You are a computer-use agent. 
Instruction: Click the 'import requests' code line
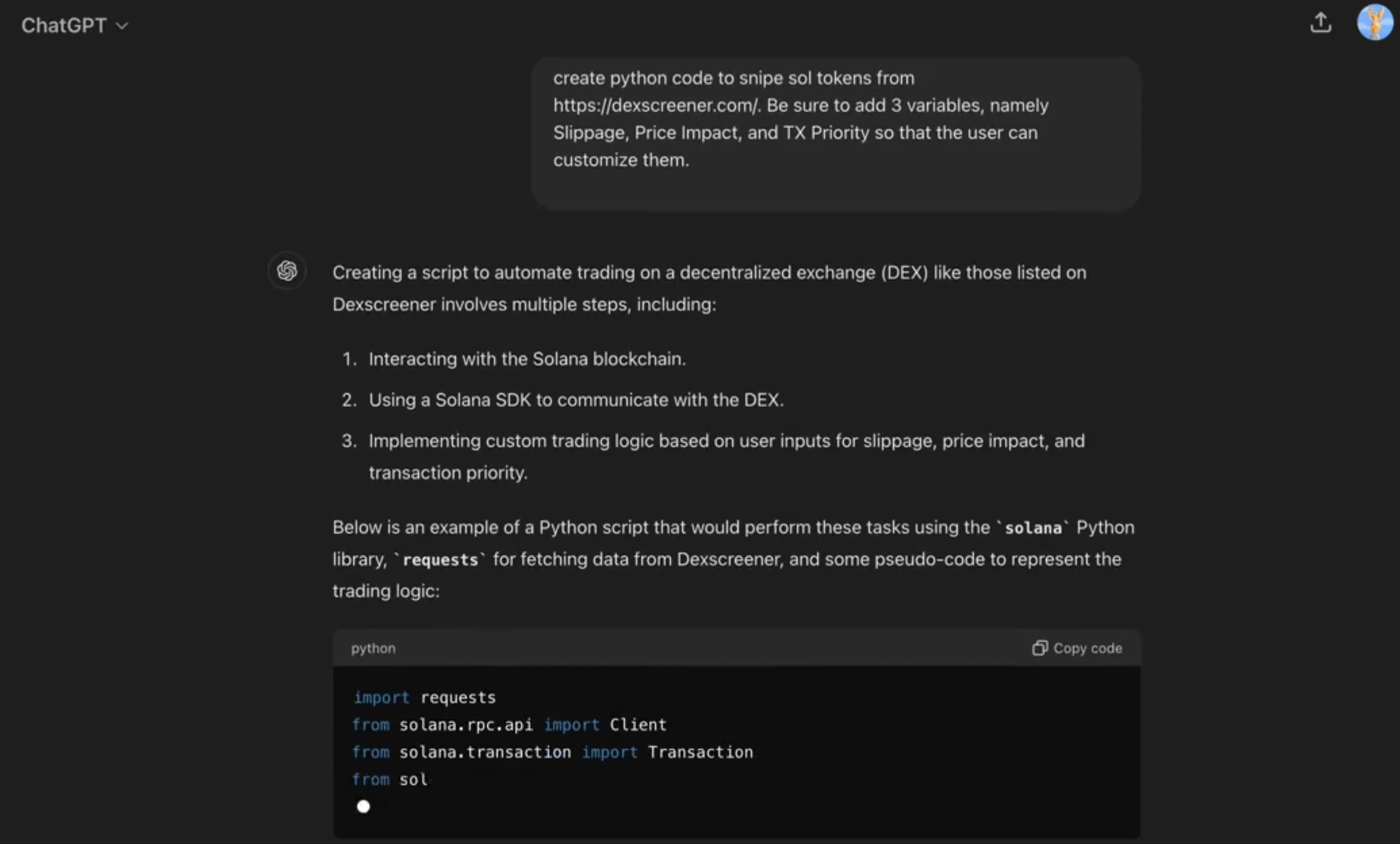tap(424, 698)
